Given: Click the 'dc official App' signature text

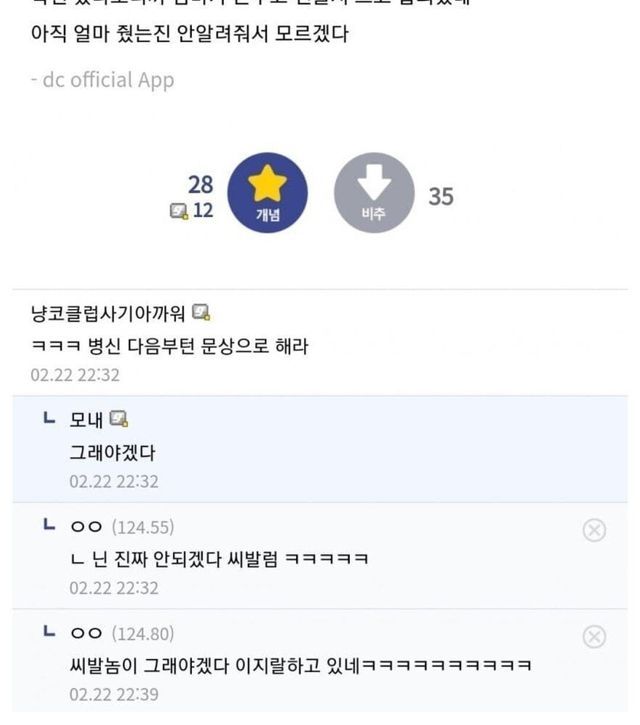Looking at the screenshot, I should 102,80.
